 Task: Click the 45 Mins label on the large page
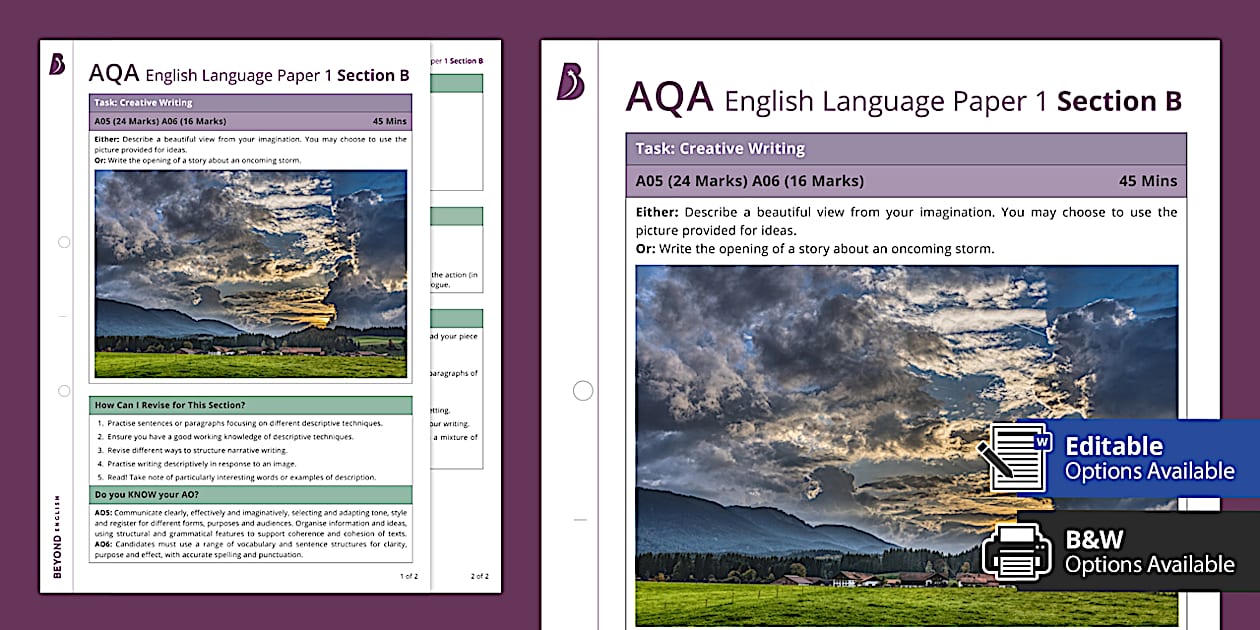pos(1147,181)
